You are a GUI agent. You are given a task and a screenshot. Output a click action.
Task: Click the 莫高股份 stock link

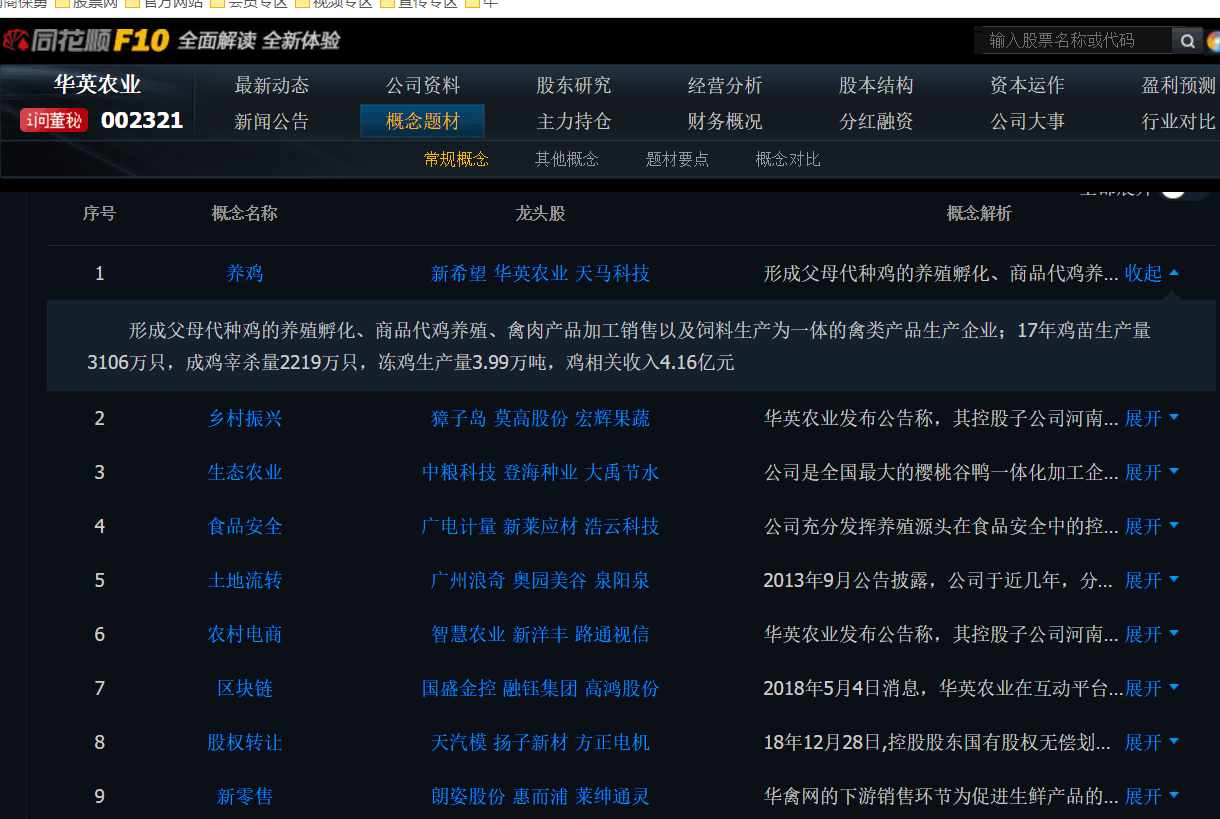coord(530,418)
